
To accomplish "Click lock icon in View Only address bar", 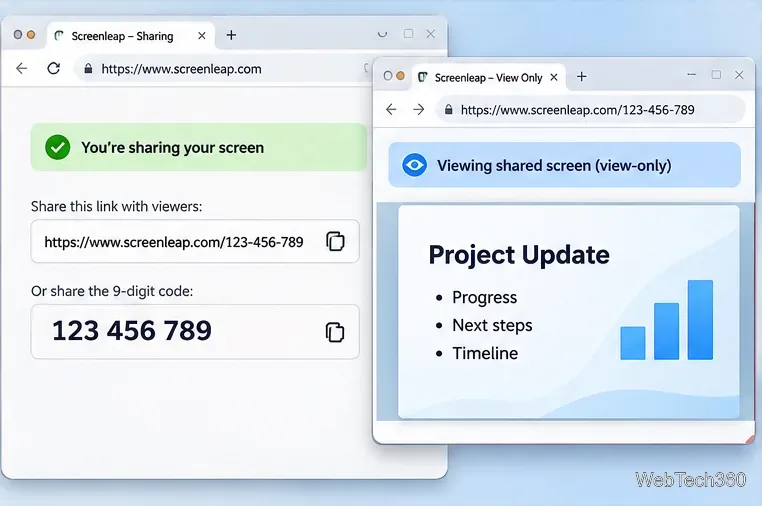I will click(x=449, y=110).
